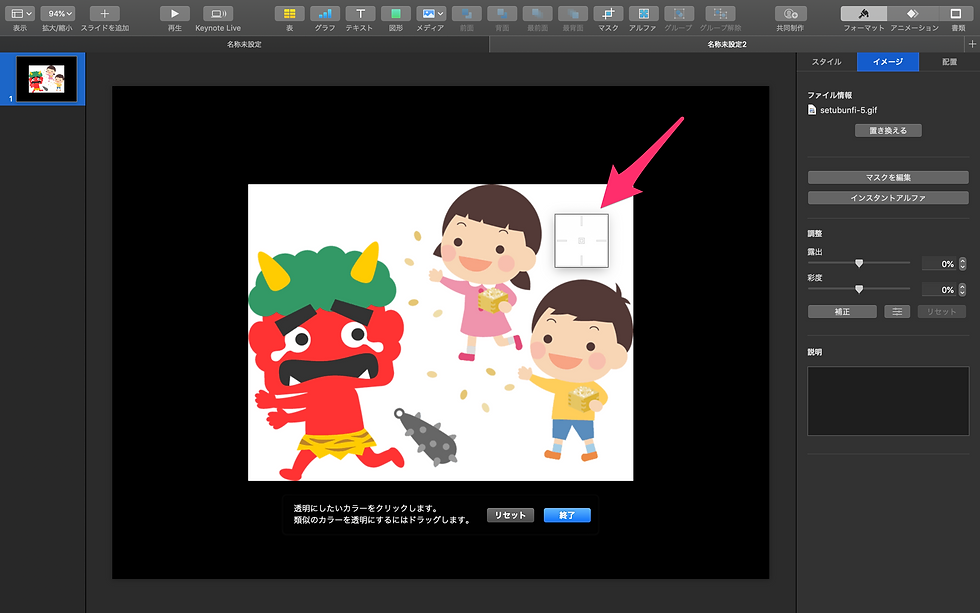Click 終了 to finish Instant Alpha
Screen dimensions: 980x613
click(x=567, y=515)
